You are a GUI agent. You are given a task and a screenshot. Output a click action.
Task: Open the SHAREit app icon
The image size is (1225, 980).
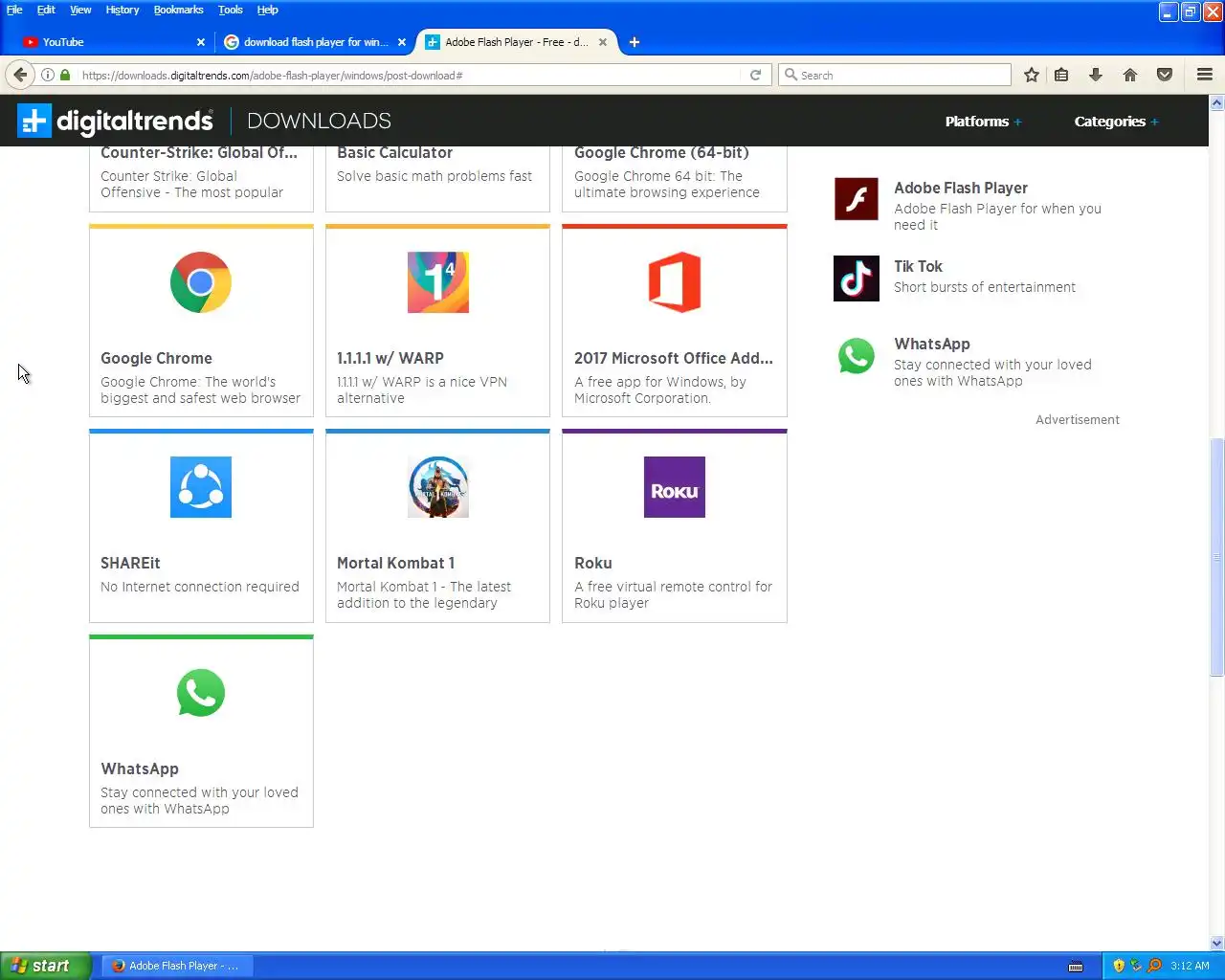(201, 487)
